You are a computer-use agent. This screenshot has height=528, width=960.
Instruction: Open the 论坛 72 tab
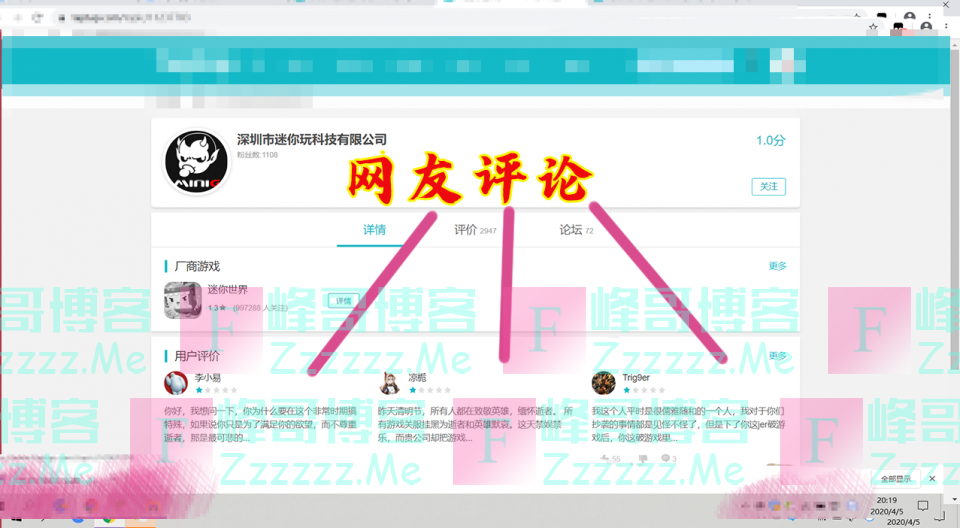pyautogui.click(x=576, y=230)
